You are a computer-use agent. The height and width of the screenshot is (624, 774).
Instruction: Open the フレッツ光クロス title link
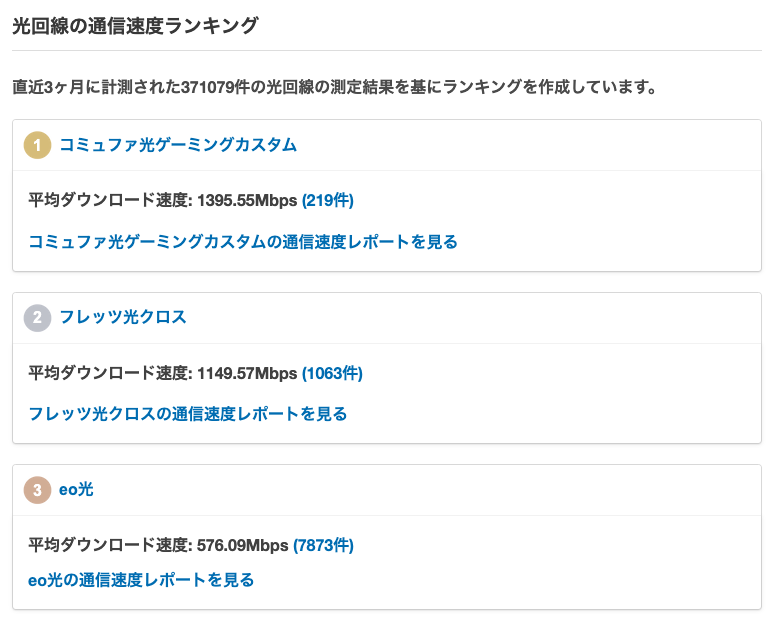point(122,317)
